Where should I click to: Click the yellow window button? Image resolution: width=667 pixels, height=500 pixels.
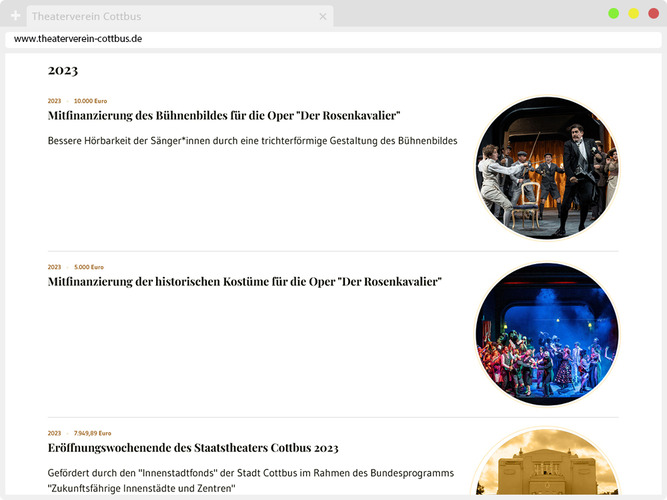pos(633,13)
